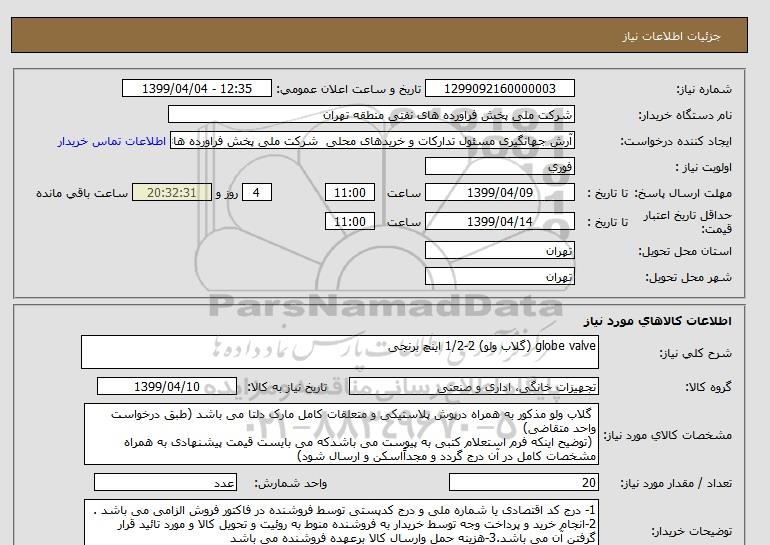Click the واحد شمارش label
The image size is (770, 545).
pyautogui.click(x=291, y=483)
